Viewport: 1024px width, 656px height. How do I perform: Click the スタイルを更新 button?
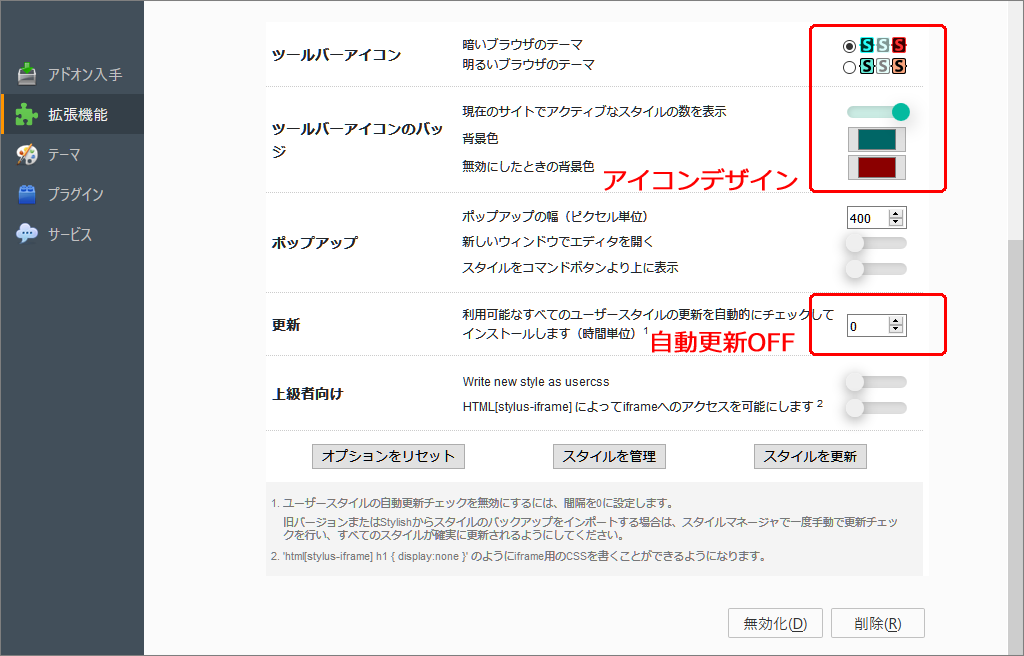810,456
